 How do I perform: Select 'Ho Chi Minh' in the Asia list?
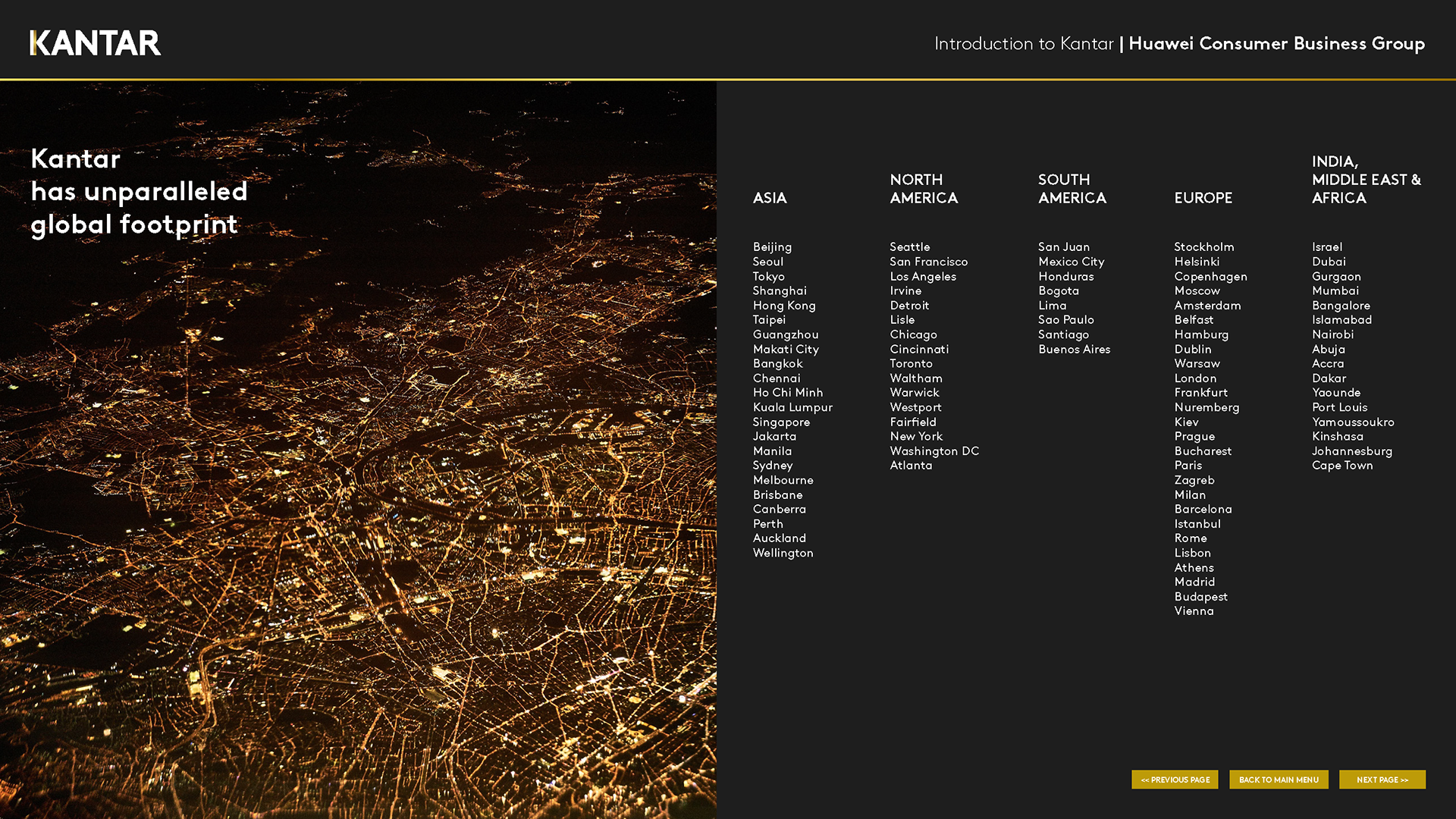tap(788, 393)
